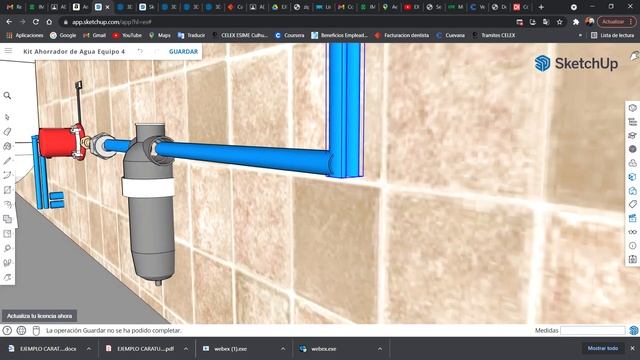Screen dimensions: 640x360
Task: Open the EJEMPLO CARATU pdf download
Action: click(141, 349)
